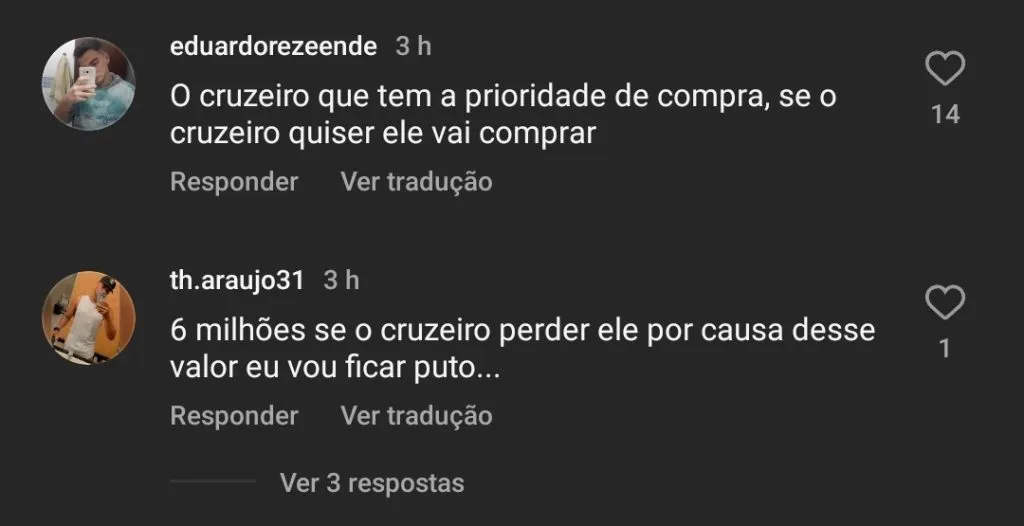Viewport: 1024px width, 526px height.
Task: Select the comment starting '6 milhões se o cruzeiro'
Action: pyautogui.click(x=522, y=349)
